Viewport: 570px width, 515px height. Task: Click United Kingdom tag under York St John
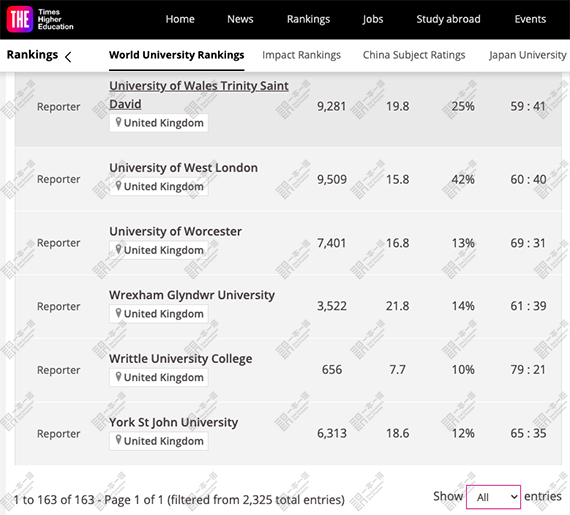[159, 441]
